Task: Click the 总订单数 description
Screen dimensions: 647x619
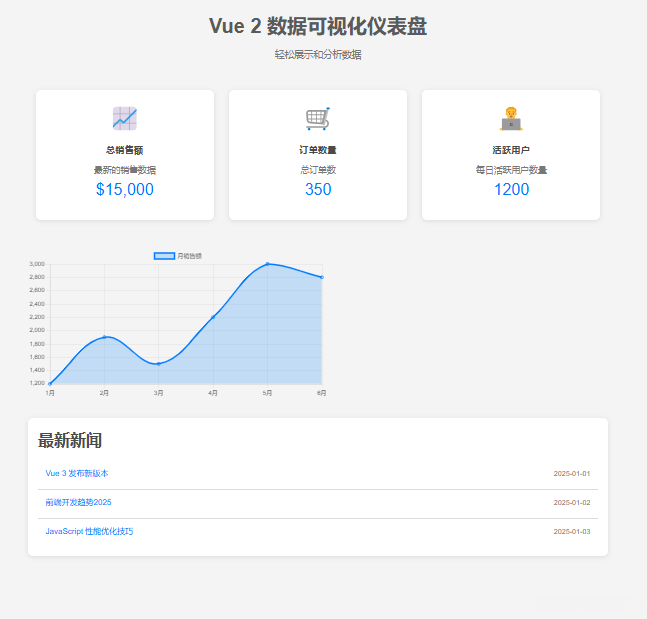Action: 318,170
